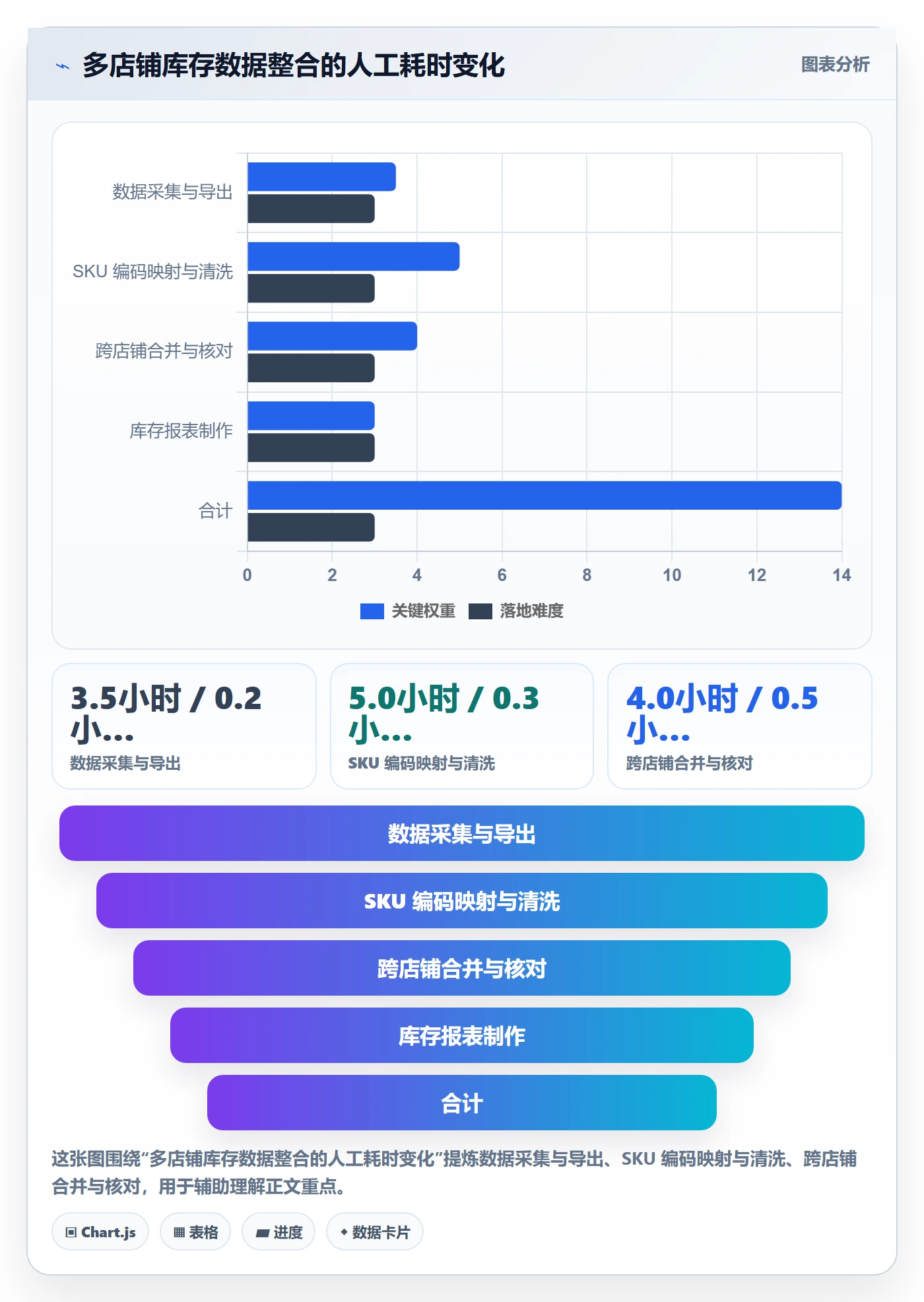The height and width of the screenshot is (1302, 924).
Task: Click the x-axis value 14
Action: coord(841,575)
